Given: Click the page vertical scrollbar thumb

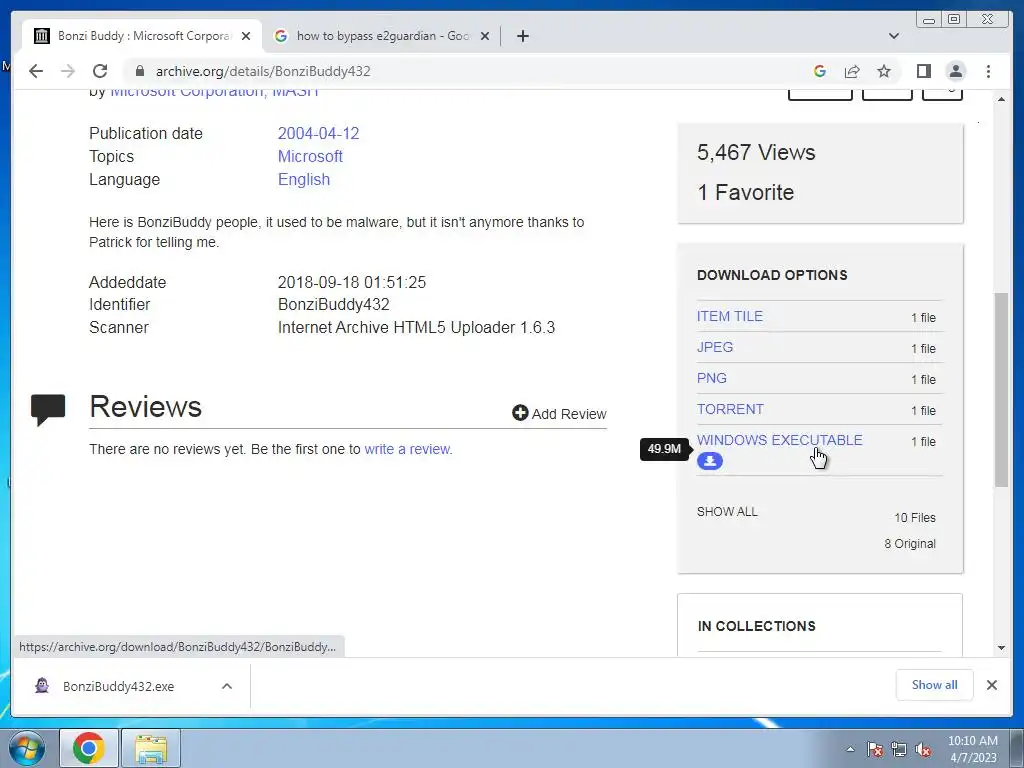Looking at the screenshot, I should pyautogui.click(x=1001, y=389).
